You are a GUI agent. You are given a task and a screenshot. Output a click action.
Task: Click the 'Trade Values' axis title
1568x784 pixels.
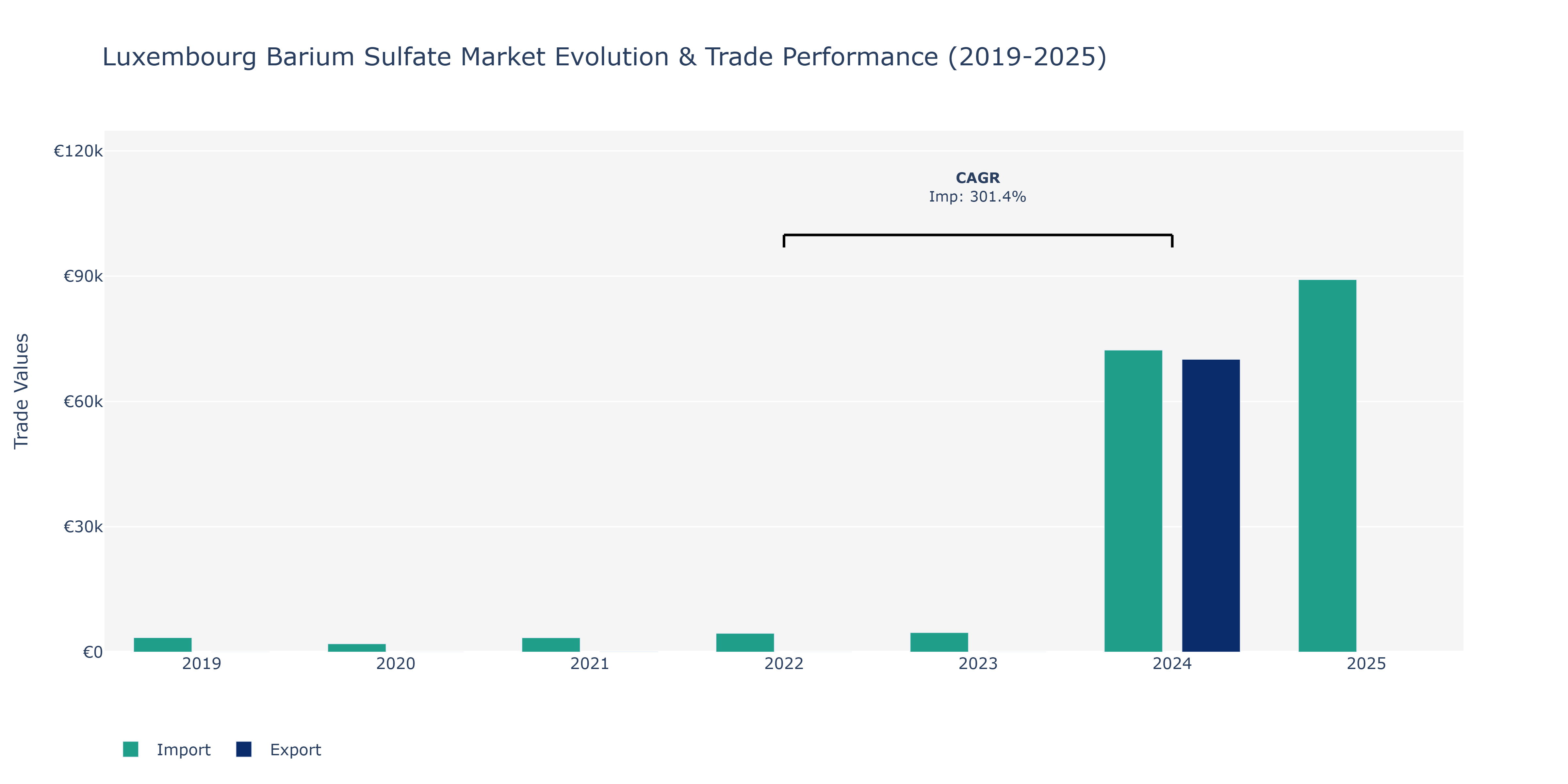pyautogui.click(x=21, y=391)
